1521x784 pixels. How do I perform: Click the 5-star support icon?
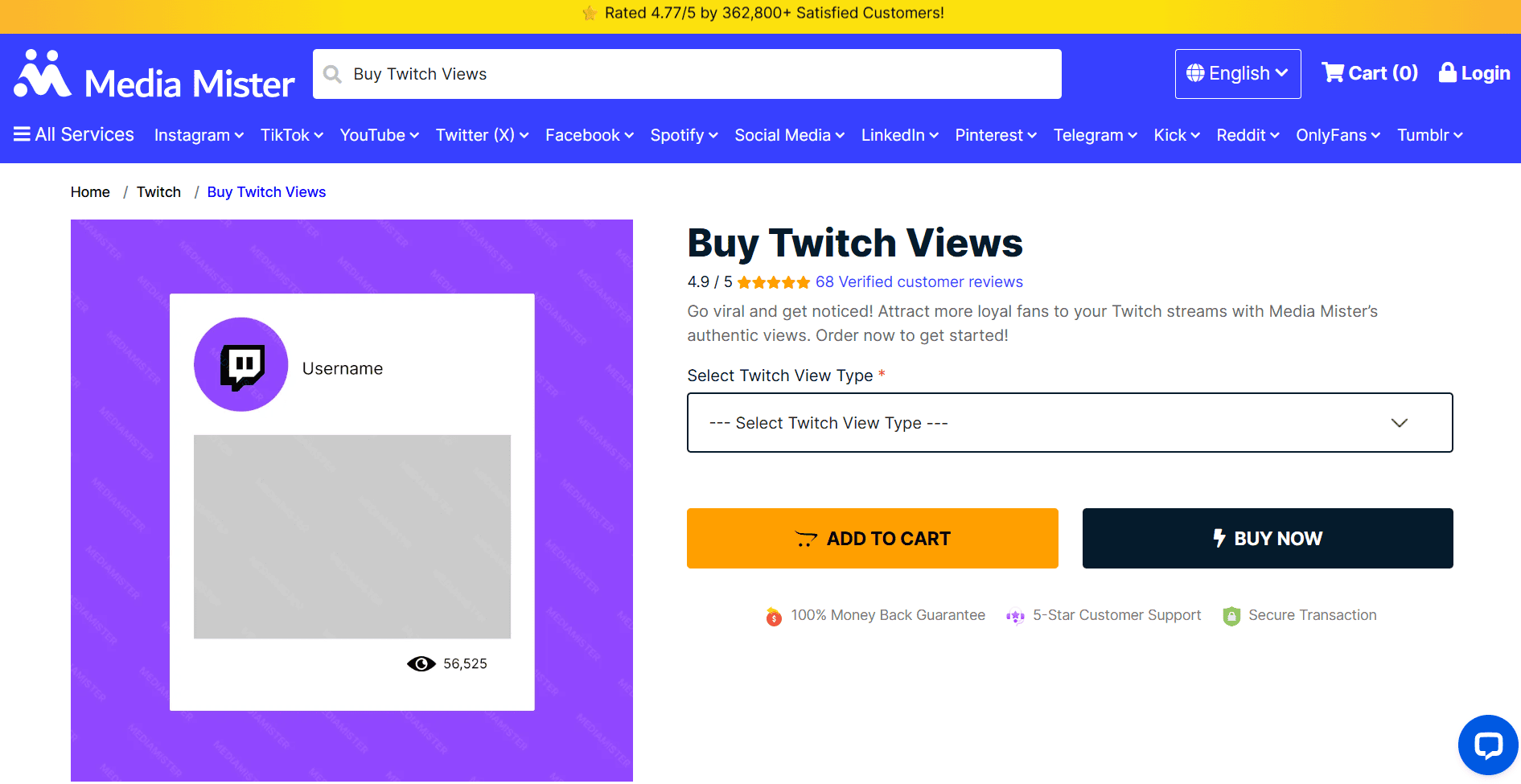(x=1015, y=616)
